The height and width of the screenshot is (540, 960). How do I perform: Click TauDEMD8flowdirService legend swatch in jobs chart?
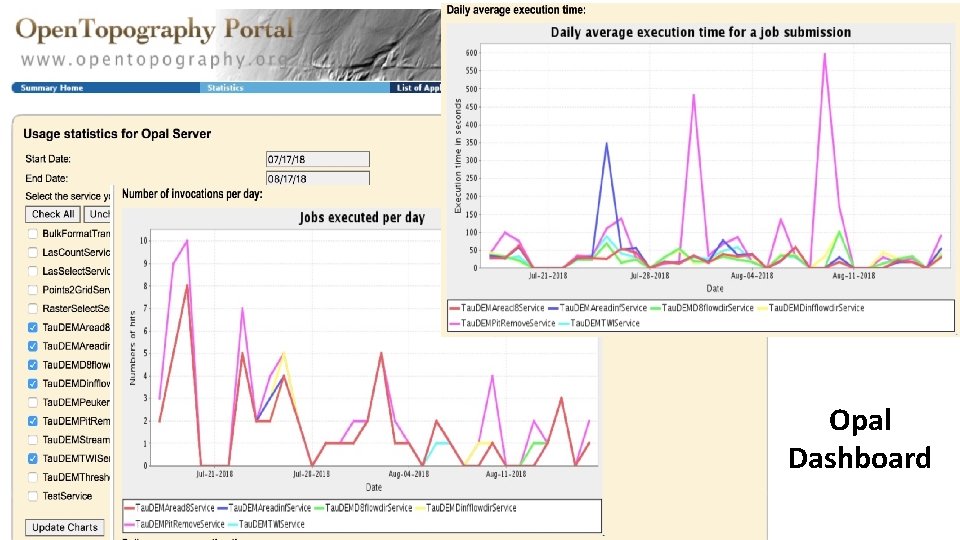click(x=319, y=508)
